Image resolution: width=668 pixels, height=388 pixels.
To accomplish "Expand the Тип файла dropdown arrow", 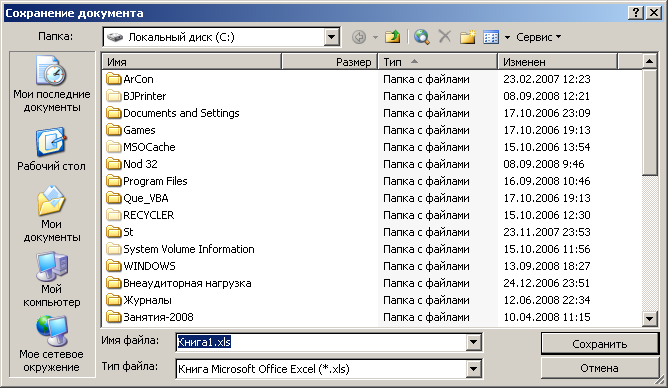I will 473,369.
